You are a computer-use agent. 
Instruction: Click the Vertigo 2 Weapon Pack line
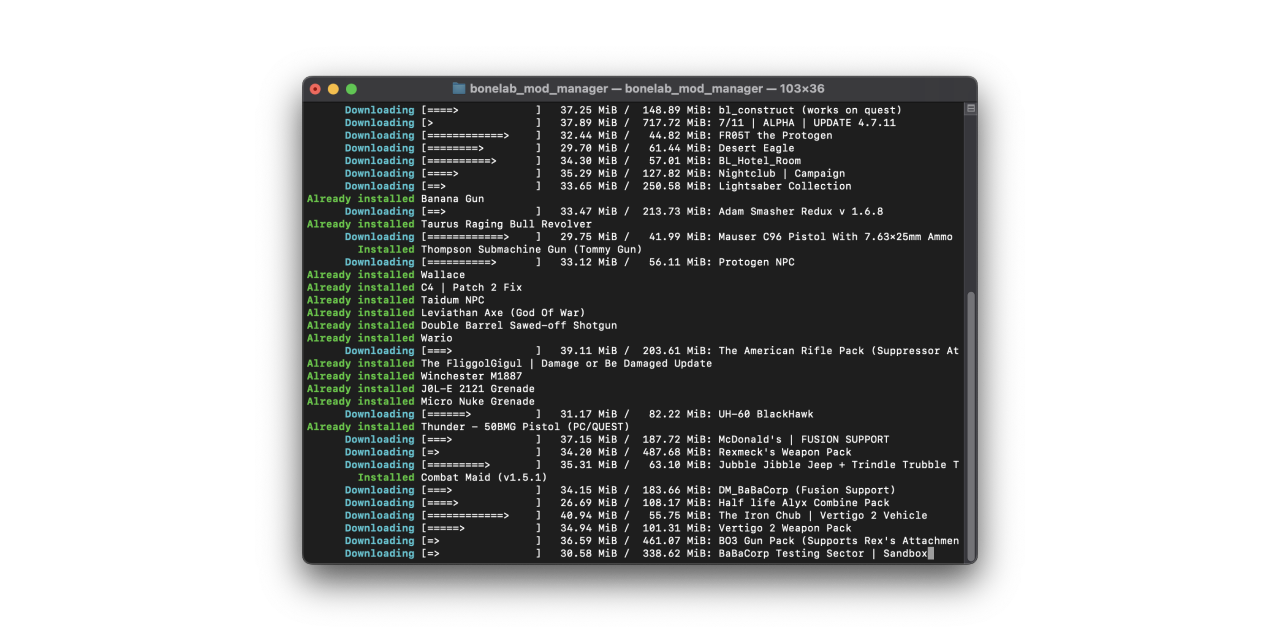784,528
